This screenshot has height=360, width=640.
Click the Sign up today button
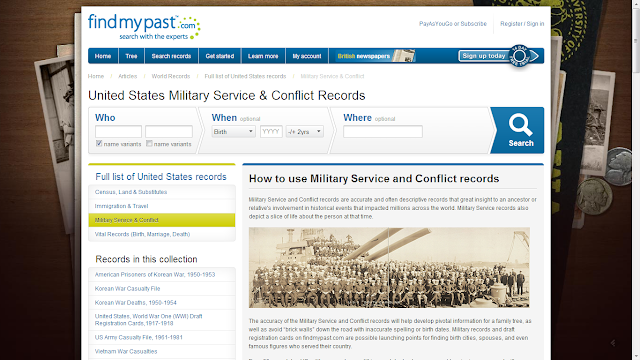point(484,56)
